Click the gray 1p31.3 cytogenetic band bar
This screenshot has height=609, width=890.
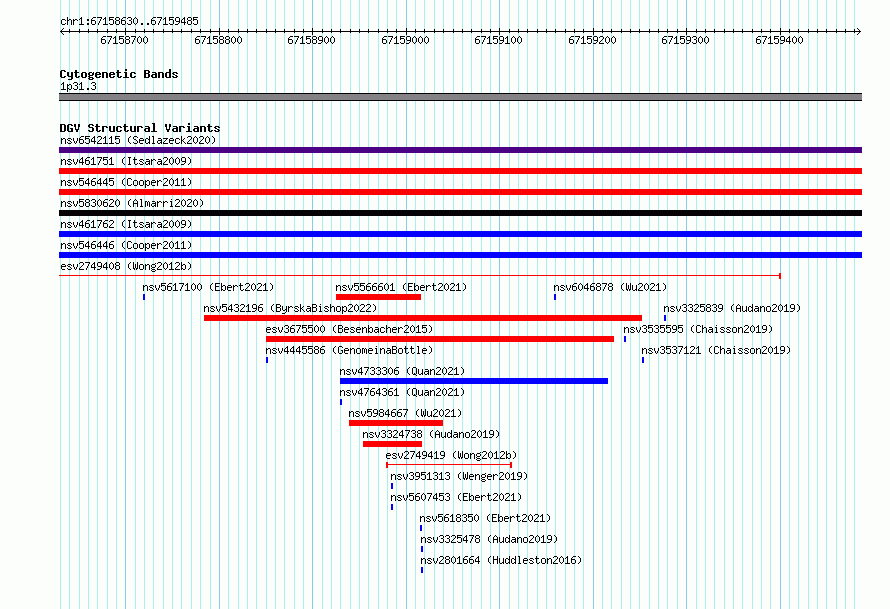pos(460,97)
